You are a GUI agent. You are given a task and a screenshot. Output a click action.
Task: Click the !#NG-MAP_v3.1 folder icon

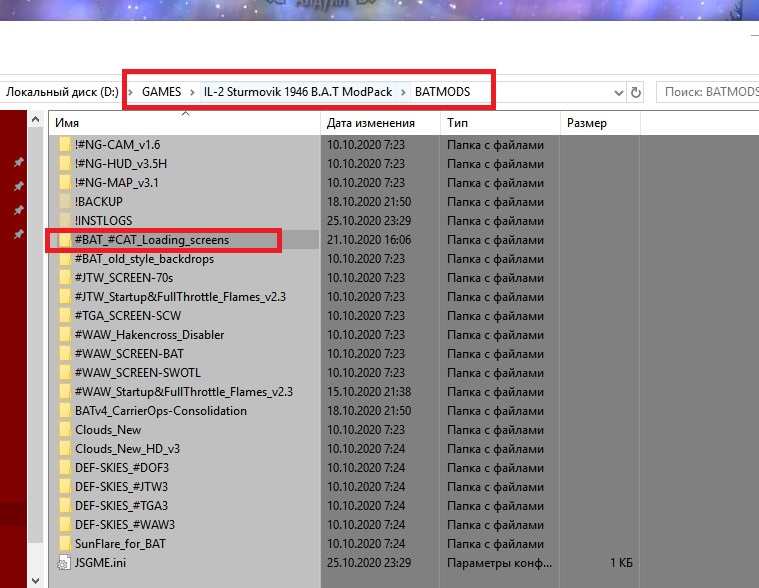click(65, 182)
